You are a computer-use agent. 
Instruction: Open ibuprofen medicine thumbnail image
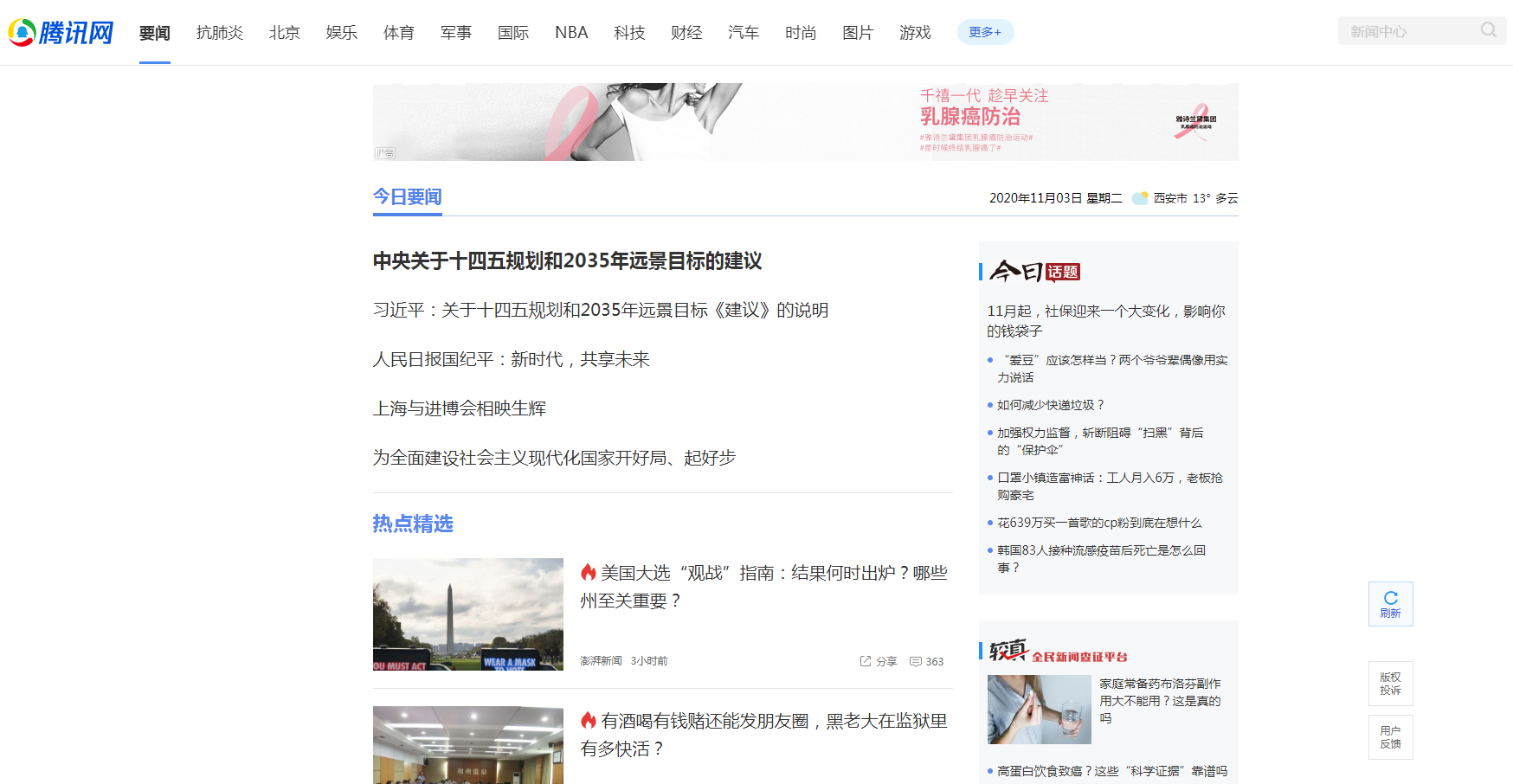click(1039, 710)
